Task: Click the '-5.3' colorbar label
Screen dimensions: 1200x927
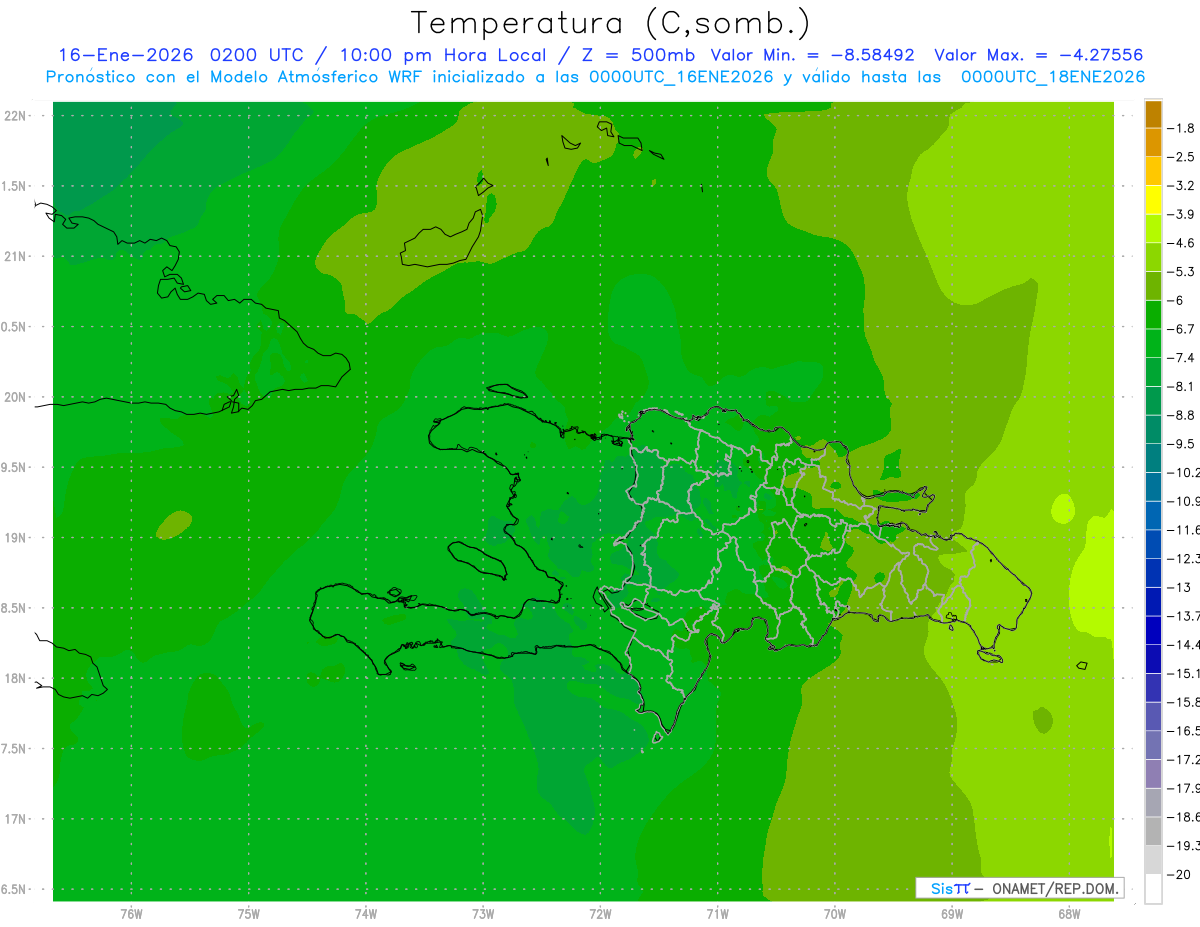Action: point(1182,272)
